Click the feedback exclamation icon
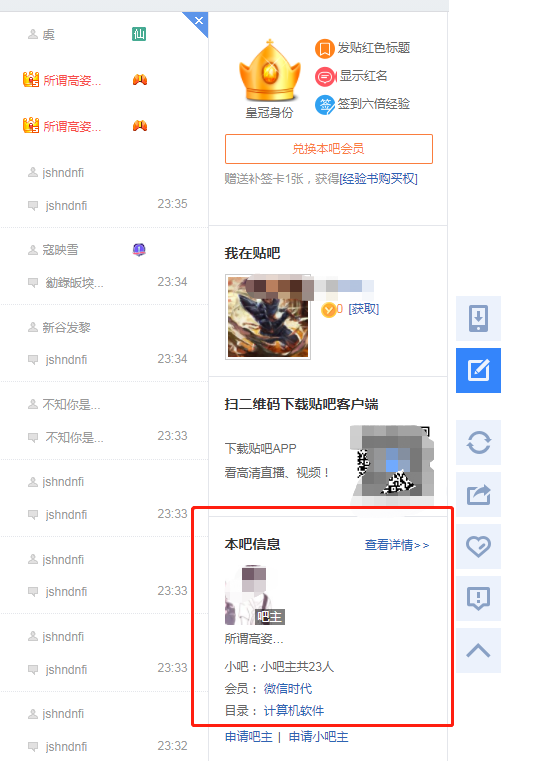The height and width of the screenshot is (761, 553). point(478,598)
